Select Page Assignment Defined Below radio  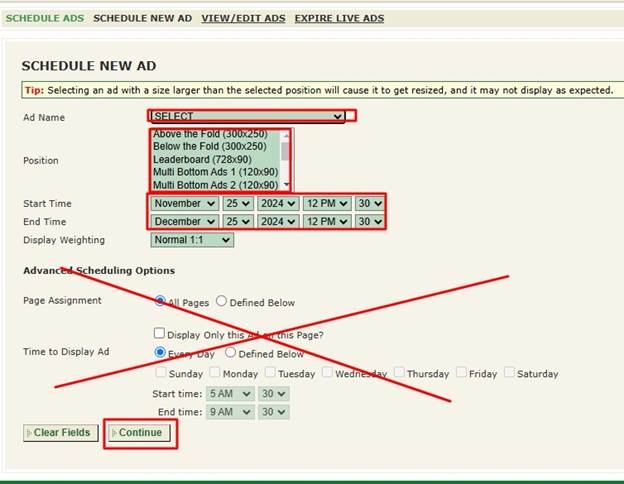221,301
